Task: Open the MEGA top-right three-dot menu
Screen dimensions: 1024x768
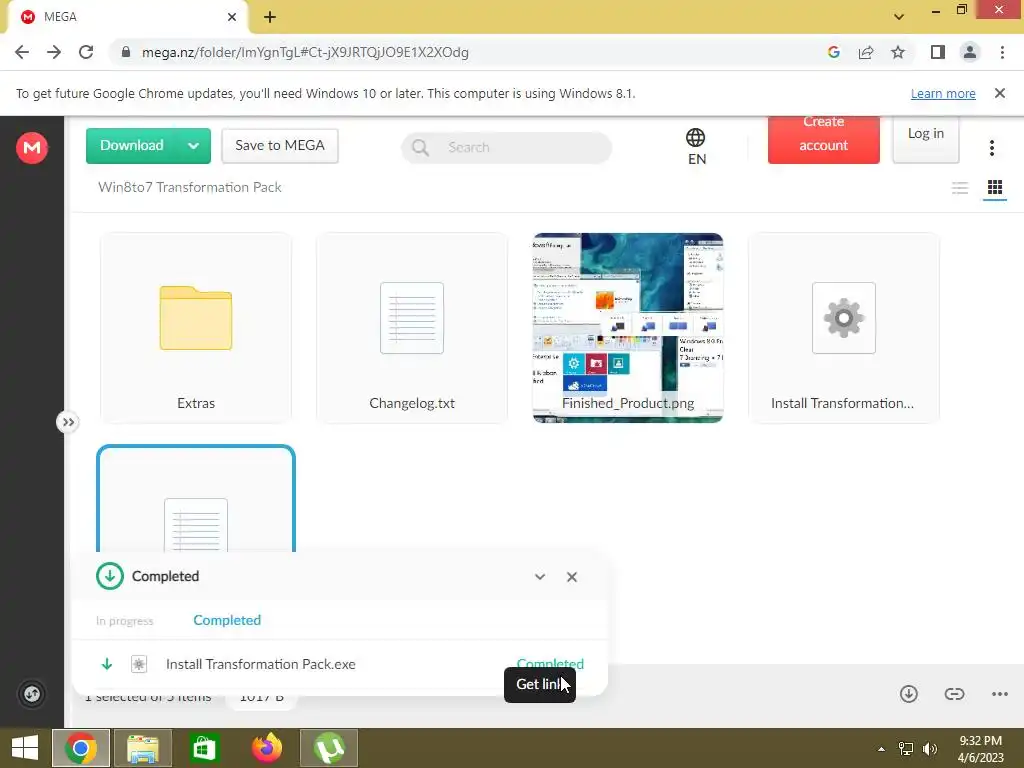Action: click(x=991, y=148)
